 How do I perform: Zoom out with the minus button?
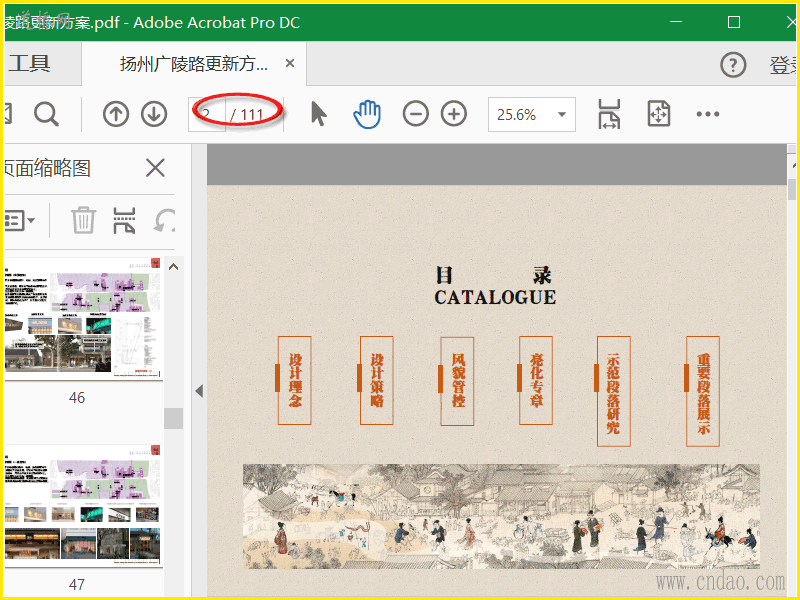click(415, 113)
